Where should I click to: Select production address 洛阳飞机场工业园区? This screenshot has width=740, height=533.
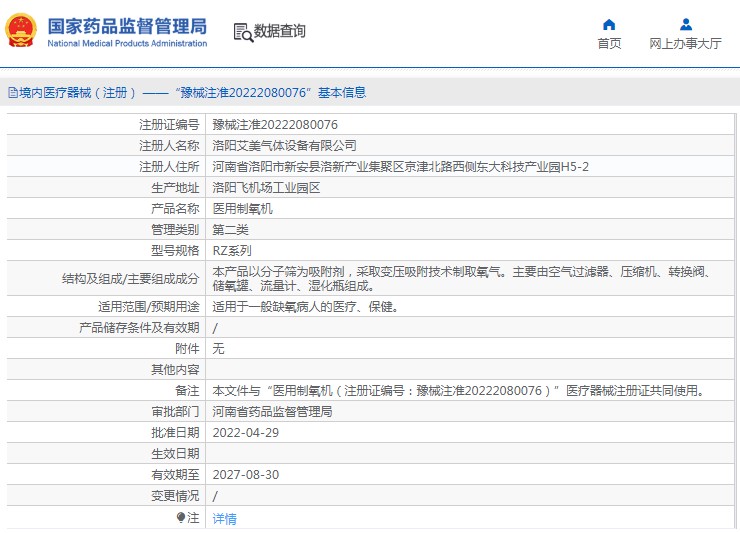tap(266, 187)
